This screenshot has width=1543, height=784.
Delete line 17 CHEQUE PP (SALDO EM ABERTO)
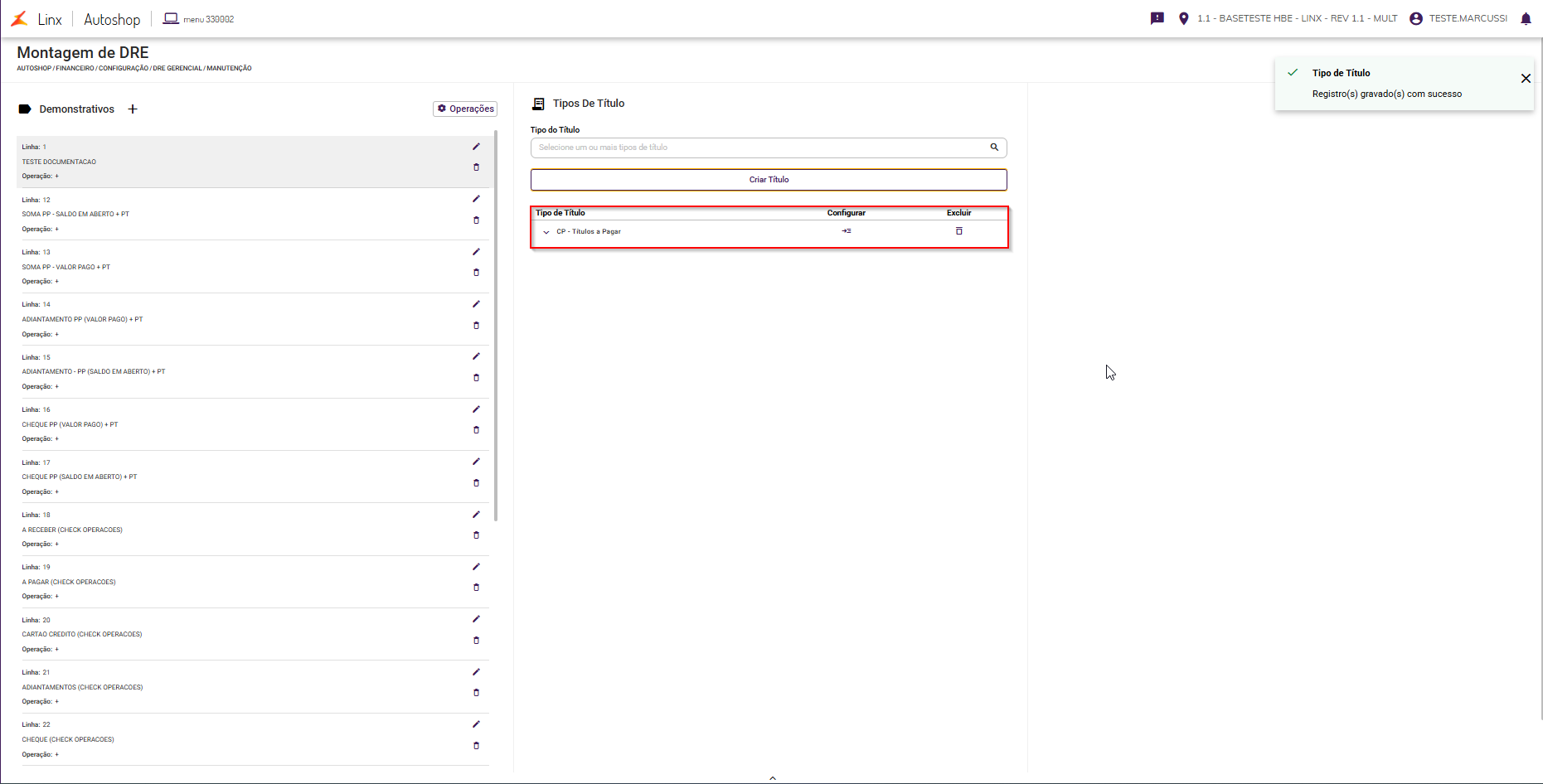pyautogui.click(x=476, y=483)
